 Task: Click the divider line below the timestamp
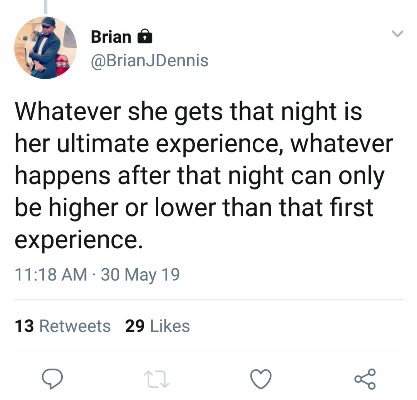point(209,300)
